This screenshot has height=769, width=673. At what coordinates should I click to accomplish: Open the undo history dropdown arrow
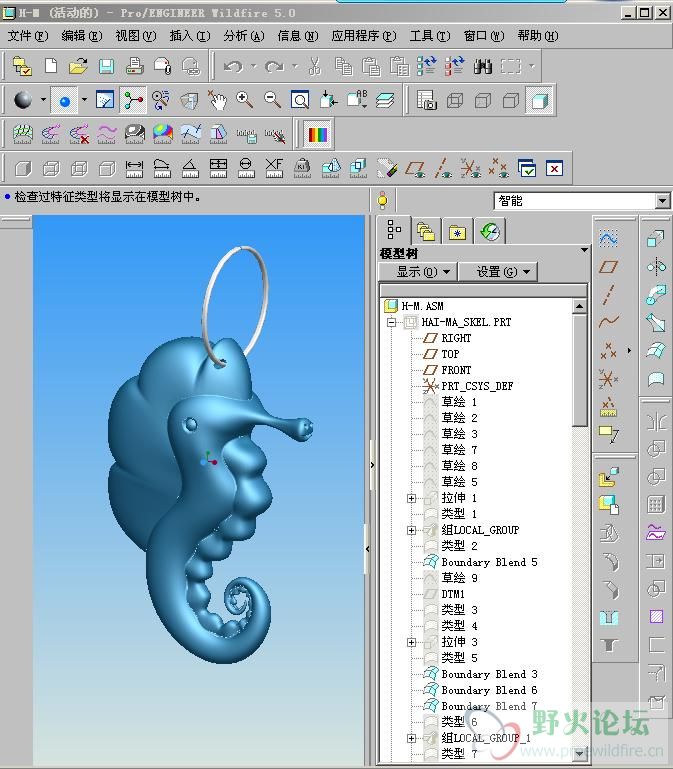pos(254,66)
